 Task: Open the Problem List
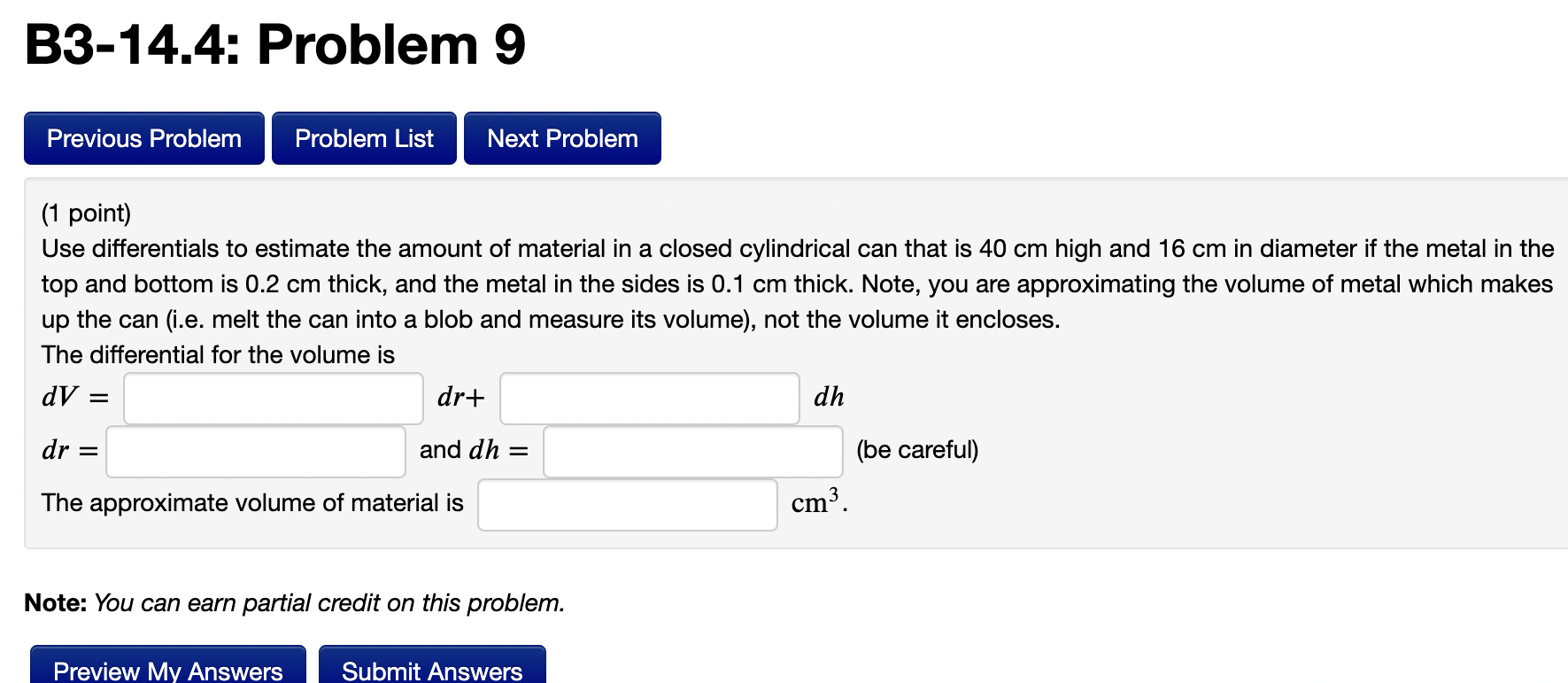[364, 138]
